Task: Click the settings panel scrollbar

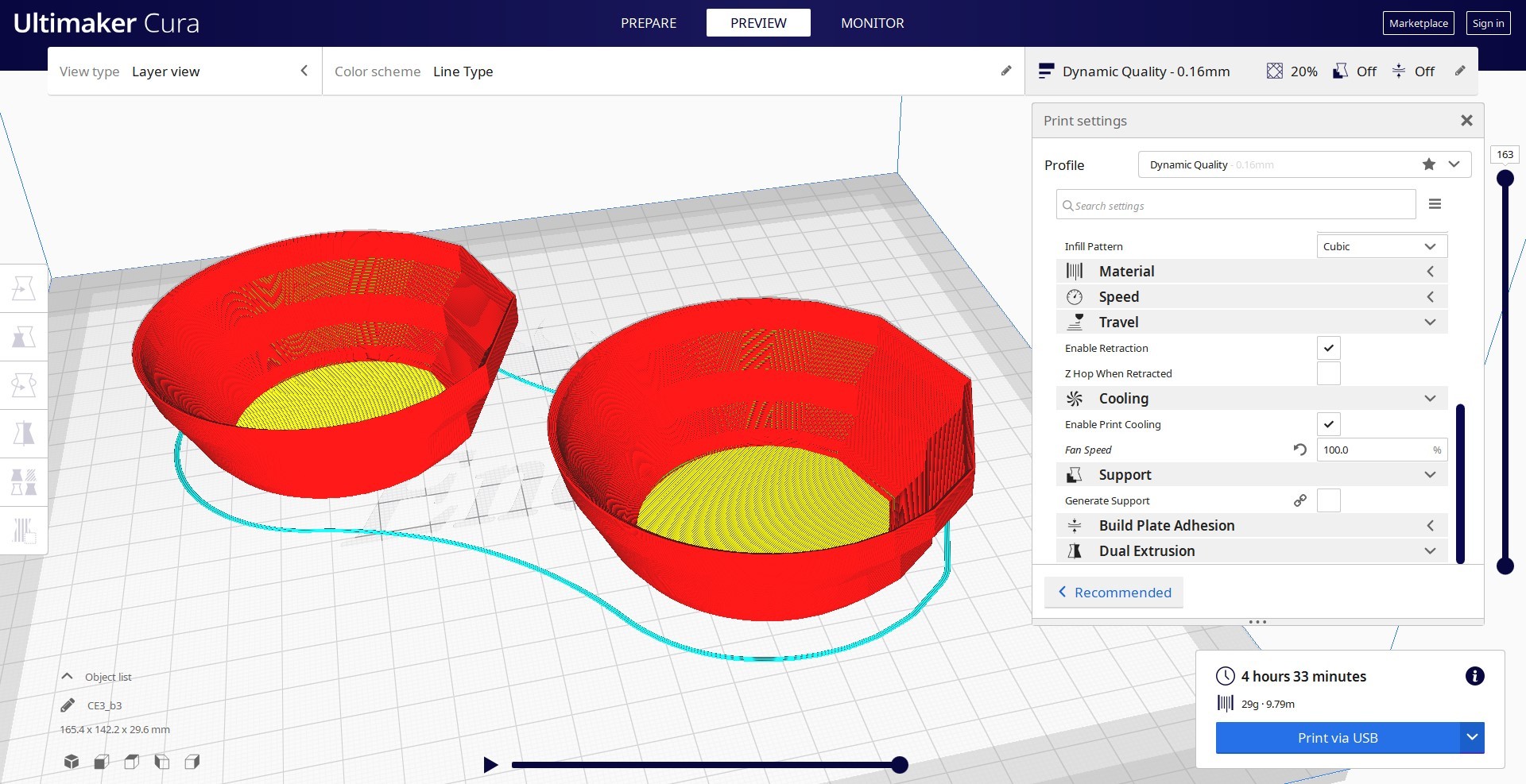Action: (1460, 484)
